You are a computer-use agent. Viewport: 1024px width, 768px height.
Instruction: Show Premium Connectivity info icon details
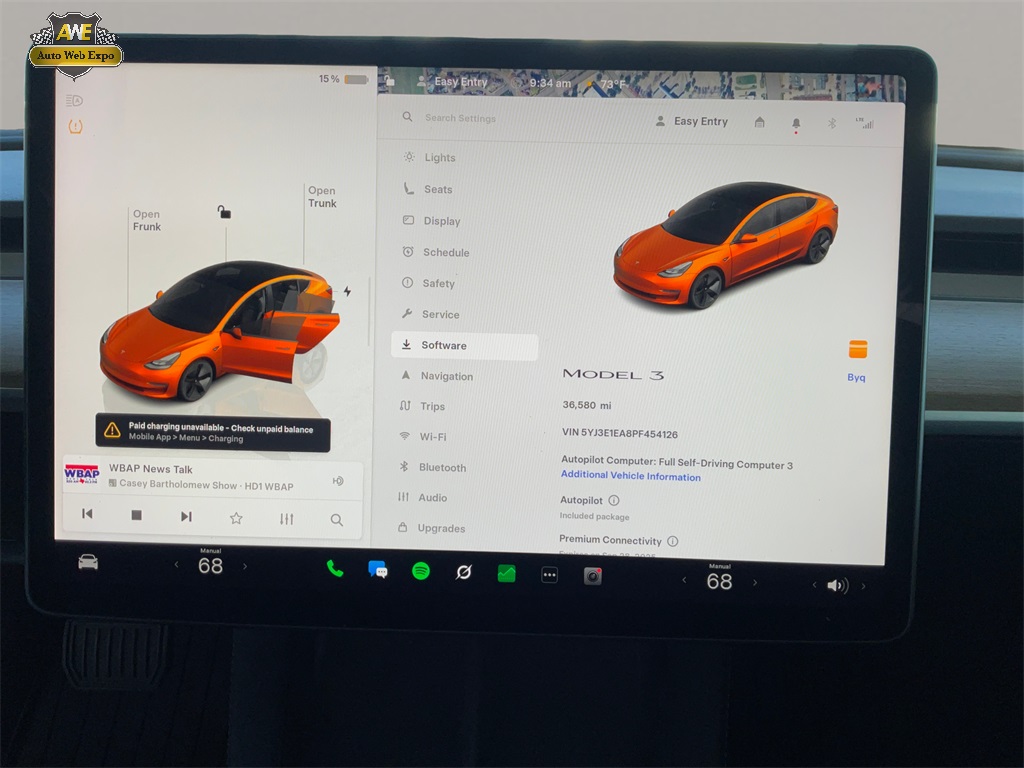pyautogui.click(x=673, y=541)
